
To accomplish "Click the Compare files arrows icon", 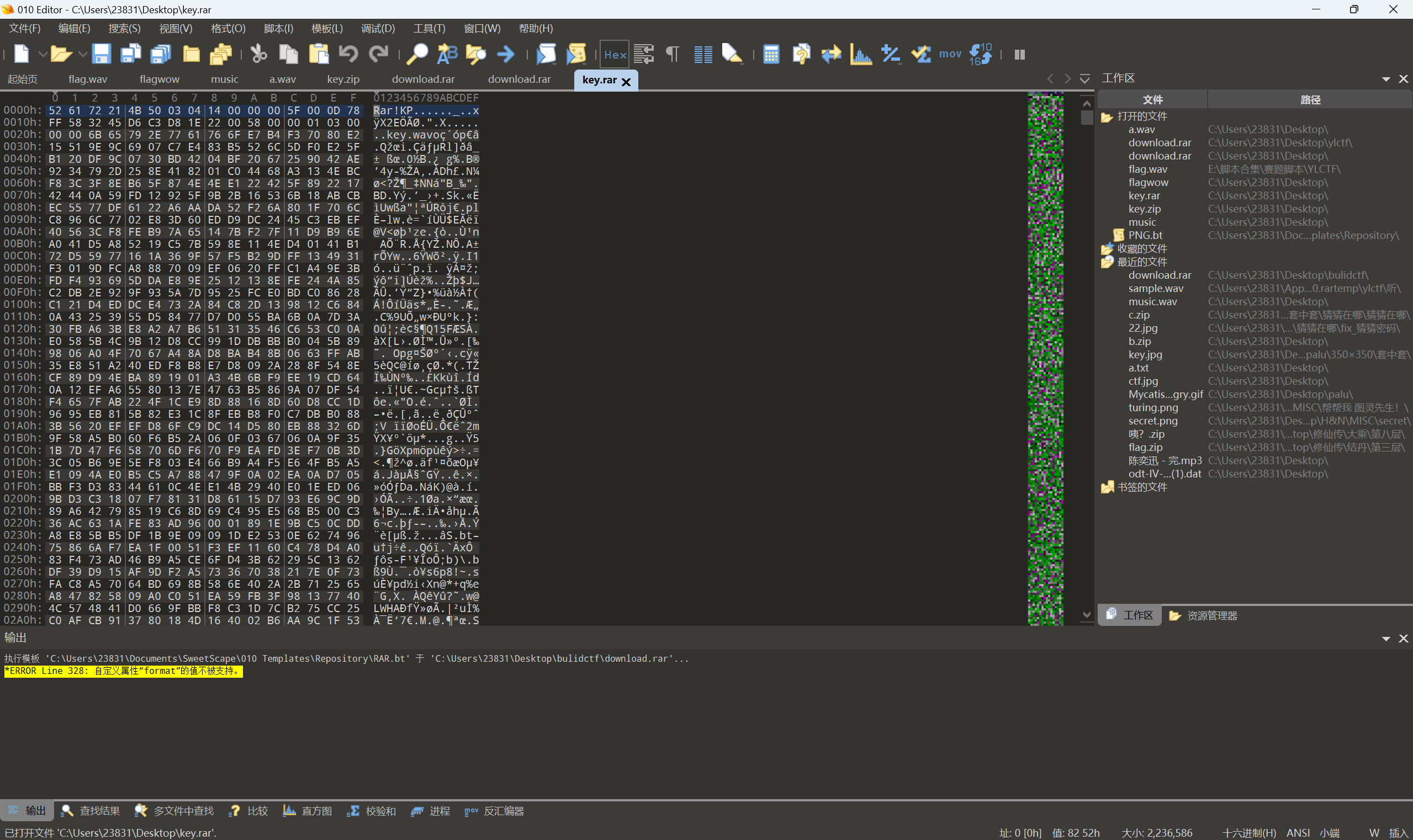I will [x=832, y=54].
